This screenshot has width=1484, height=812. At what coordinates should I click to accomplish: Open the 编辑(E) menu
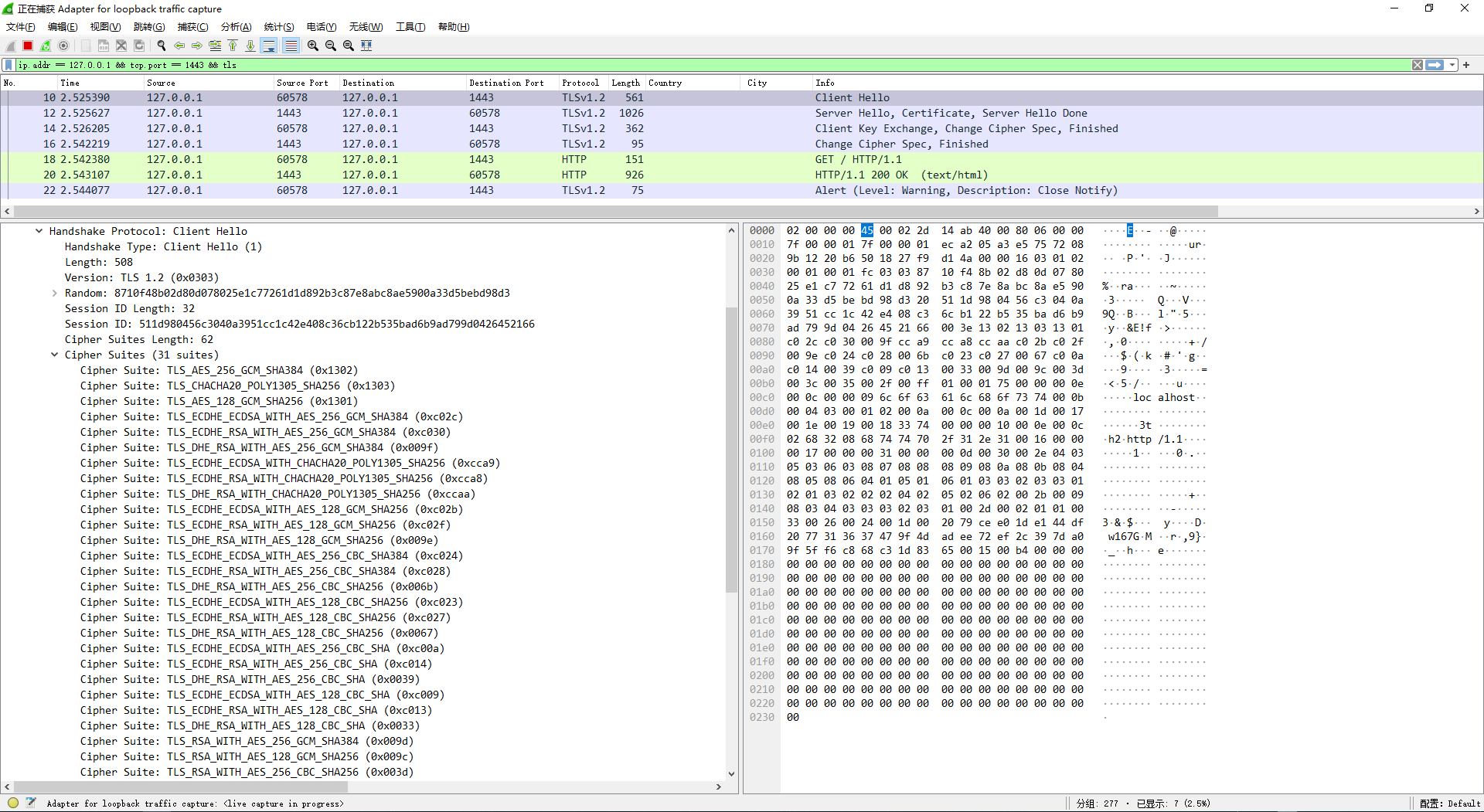pos(63,27)
